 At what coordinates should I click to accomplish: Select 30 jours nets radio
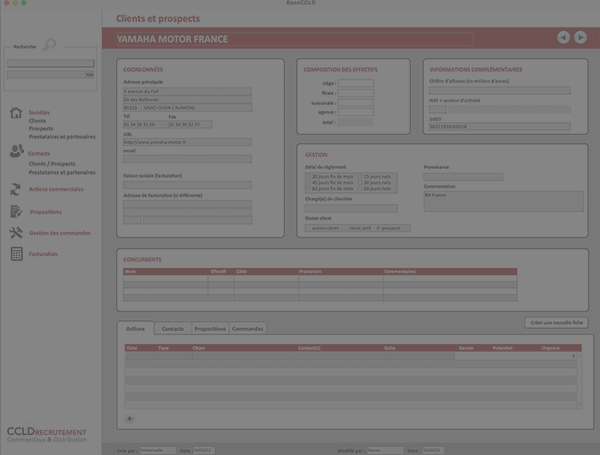coord(360,183)
